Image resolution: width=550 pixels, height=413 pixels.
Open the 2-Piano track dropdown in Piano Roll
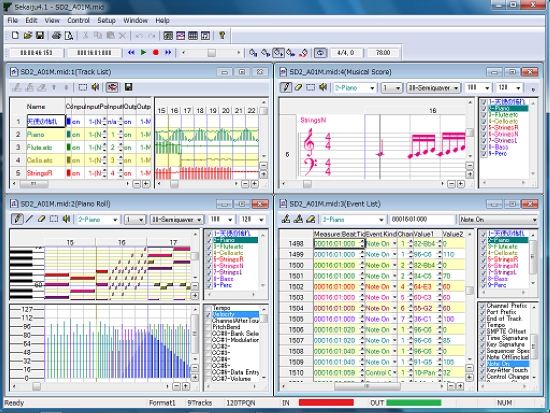click(x=98, y=220)
